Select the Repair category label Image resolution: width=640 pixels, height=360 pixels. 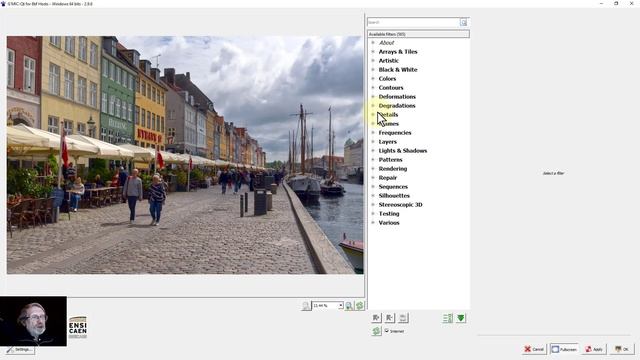pyautogui.click(x=388, y=178)
